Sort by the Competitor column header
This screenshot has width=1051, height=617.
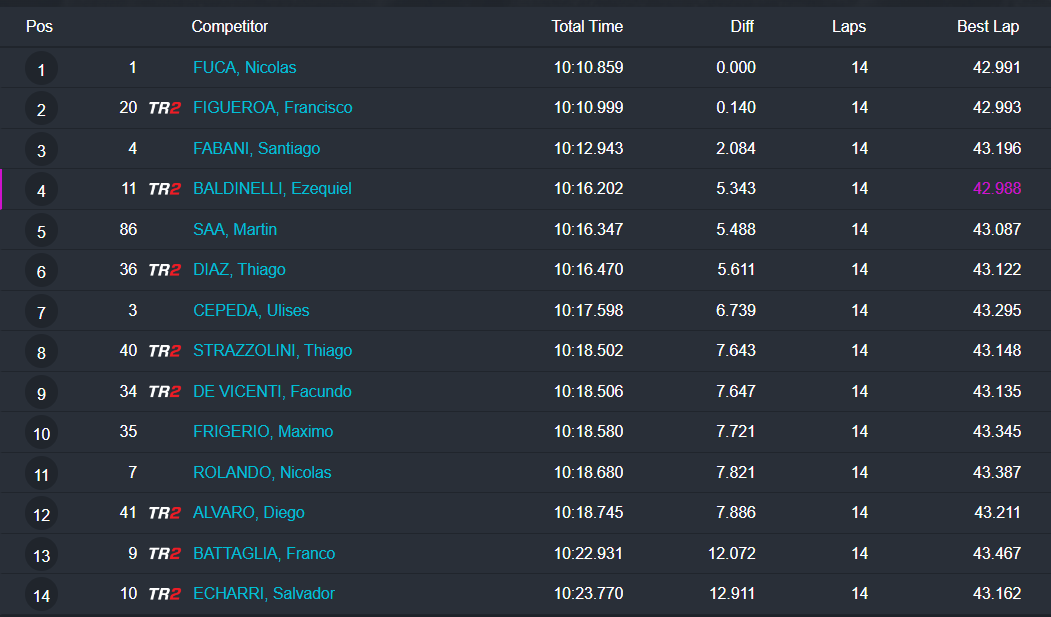point(230,27)
